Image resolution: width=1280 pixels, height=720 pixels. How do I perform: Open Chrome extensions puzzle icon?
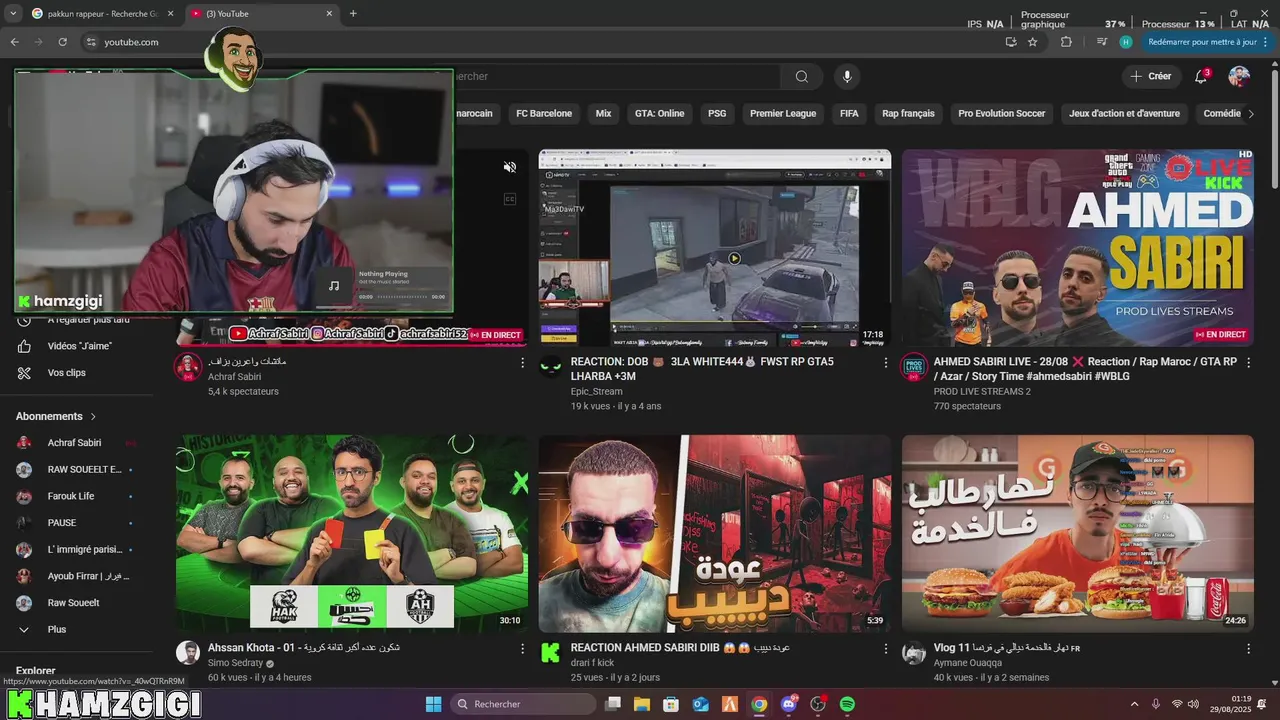1066,42
